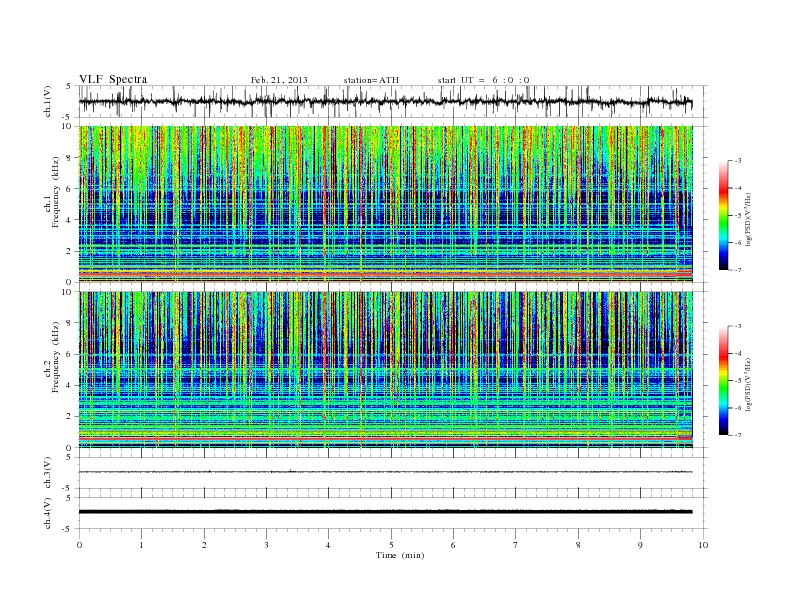Viewport: 792px width, 612px height.
Task: Click the "VLF Spectra" plot title
Action: (113, 79)
